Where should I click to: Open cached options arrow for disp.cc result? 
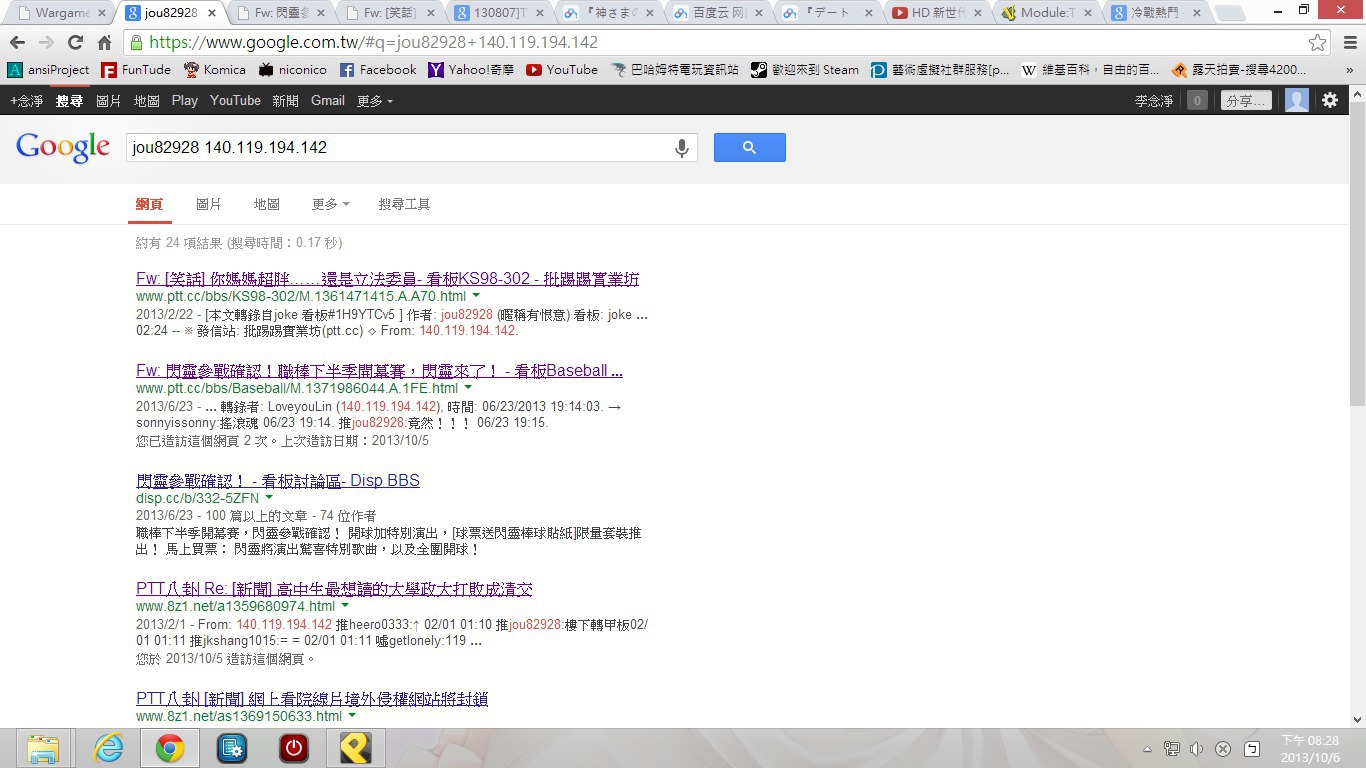[x=269, y=498]
